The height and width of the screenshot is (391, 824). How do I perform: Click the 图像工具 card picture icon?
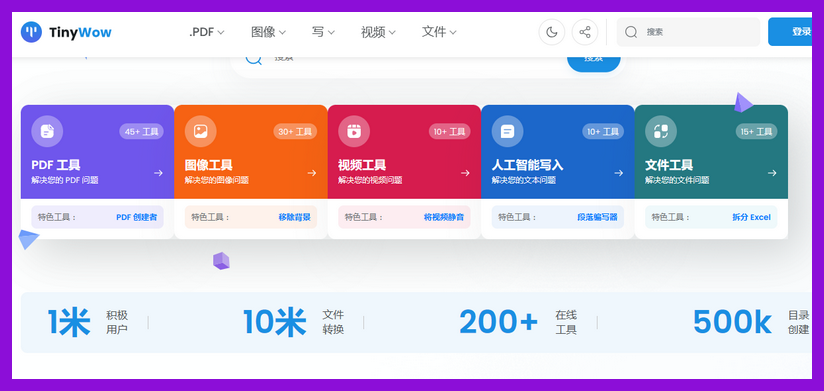pos(201,131)
